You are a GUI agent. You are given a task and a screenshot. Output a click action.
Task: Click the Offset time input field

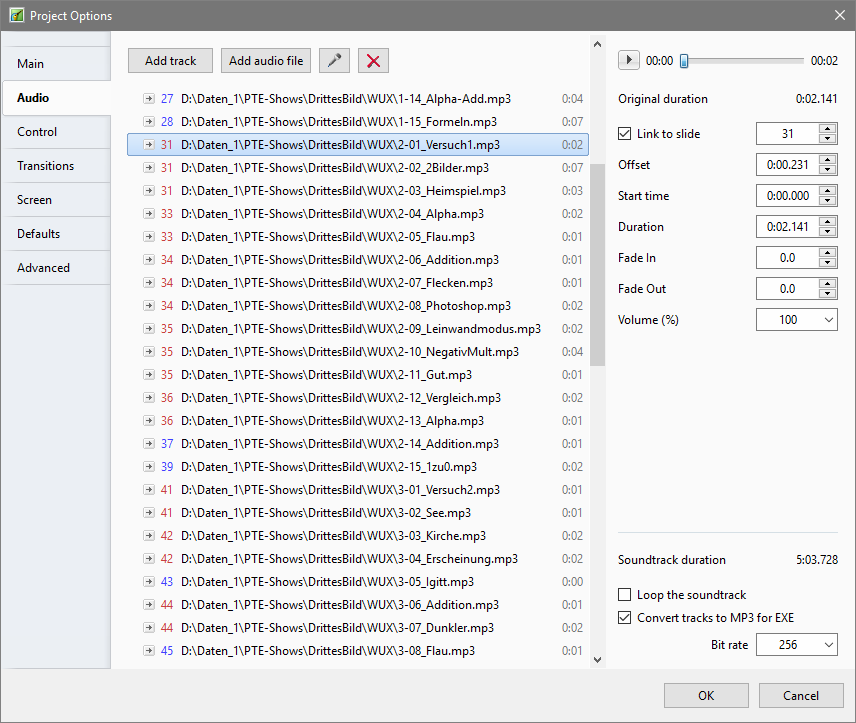tap(786, 165)
